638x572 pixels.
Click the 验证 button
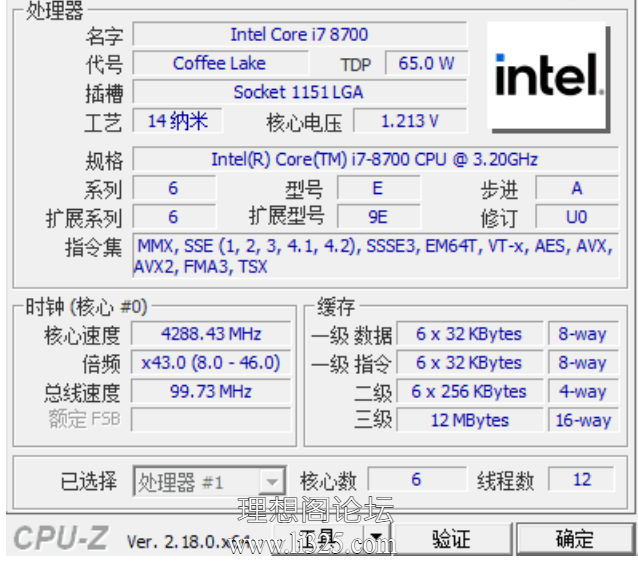(x=451, y=539)
